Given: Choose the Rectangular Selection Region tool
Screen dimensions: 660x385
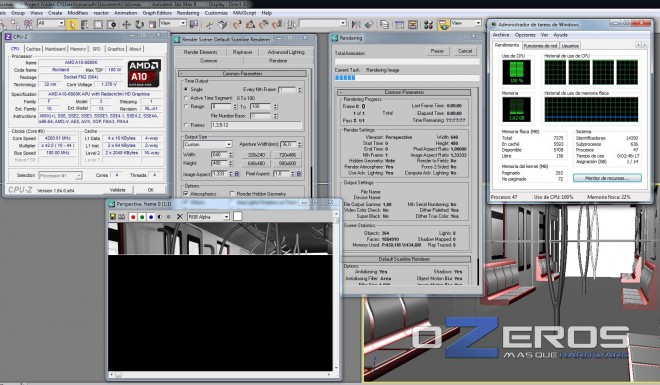Looking at the screenshot, I should pyautogui.click(x=98, y=24).
